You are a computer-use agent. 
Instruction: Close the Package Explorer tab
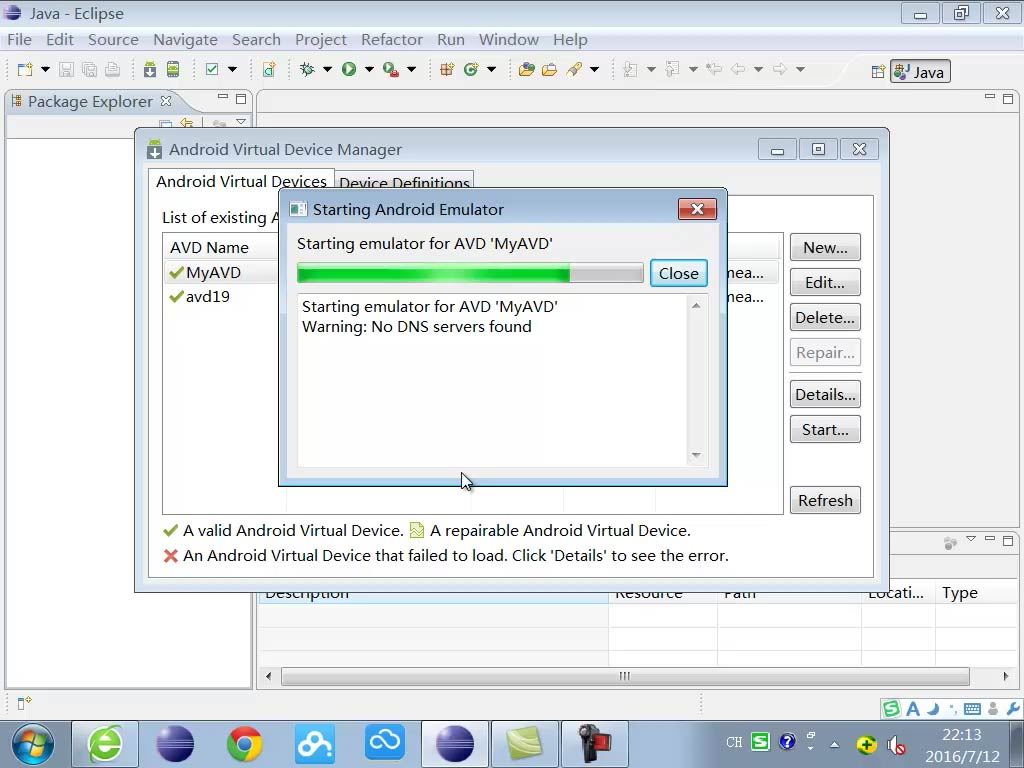pyautogui.click(x=166, y=101)
